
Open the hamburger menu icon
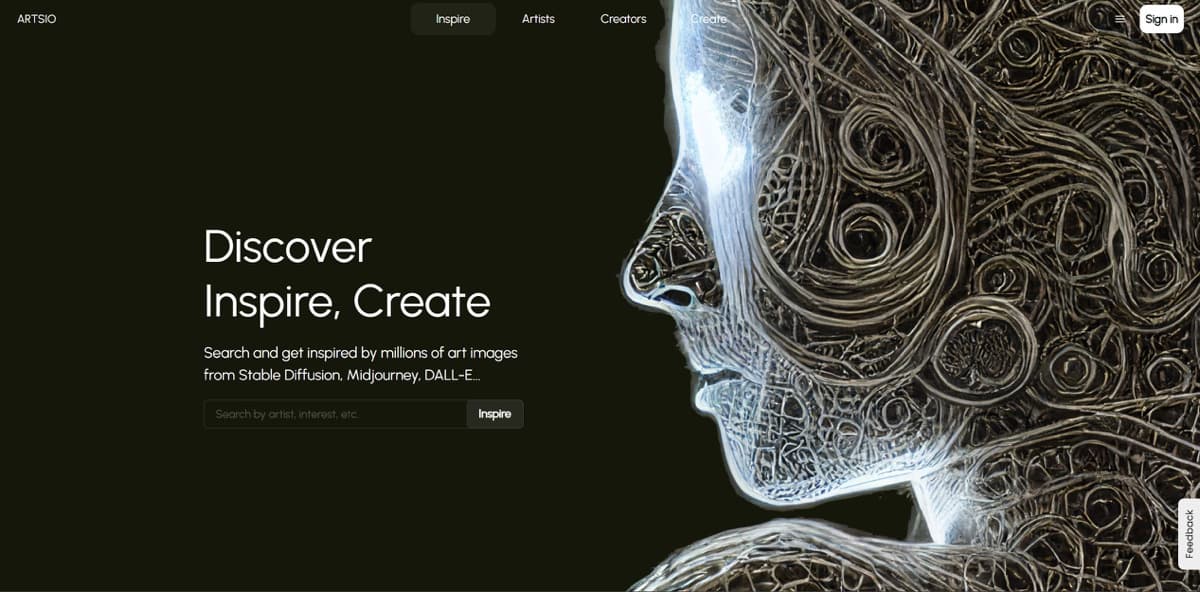click(1120, 19)
